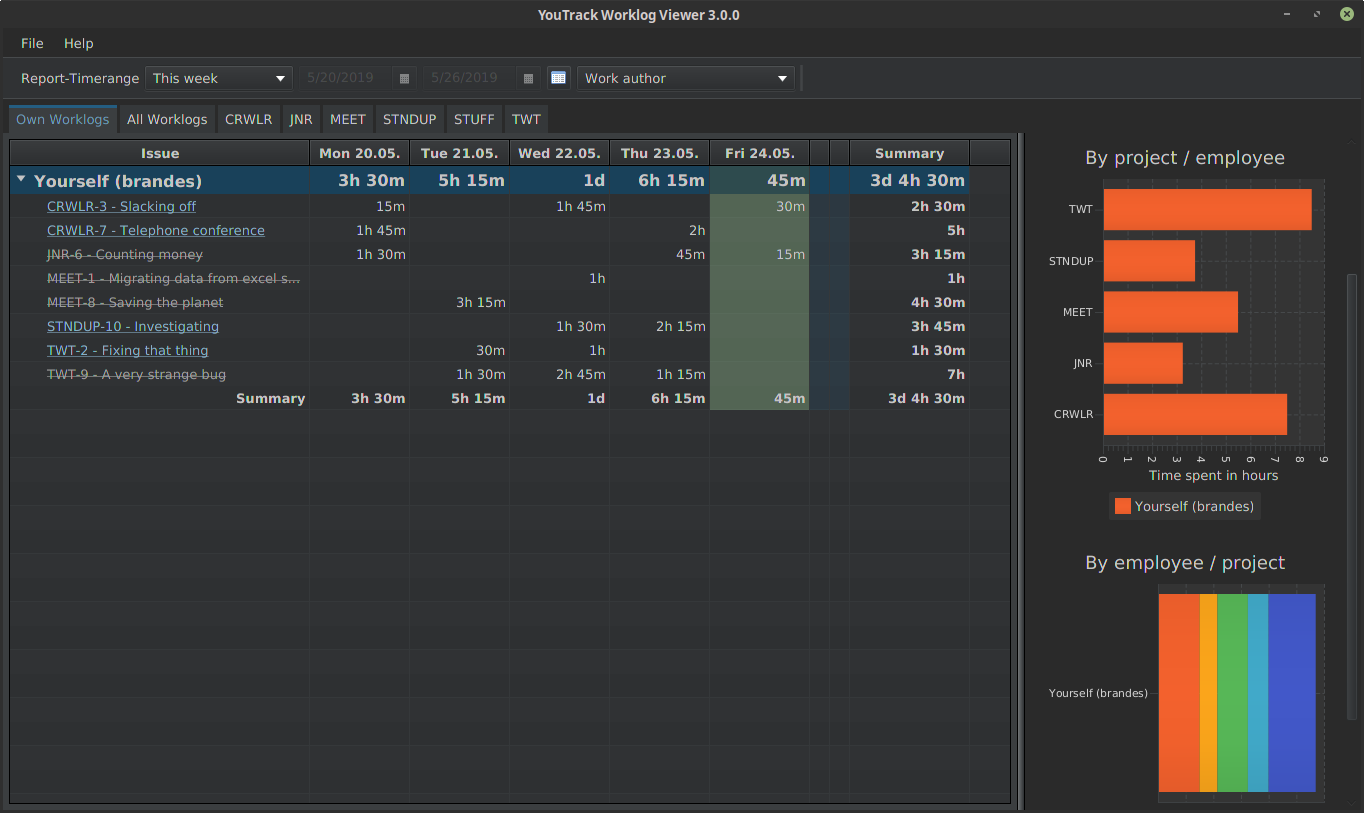Click the STNDUP bar in project chart

tap(1149, 260)
